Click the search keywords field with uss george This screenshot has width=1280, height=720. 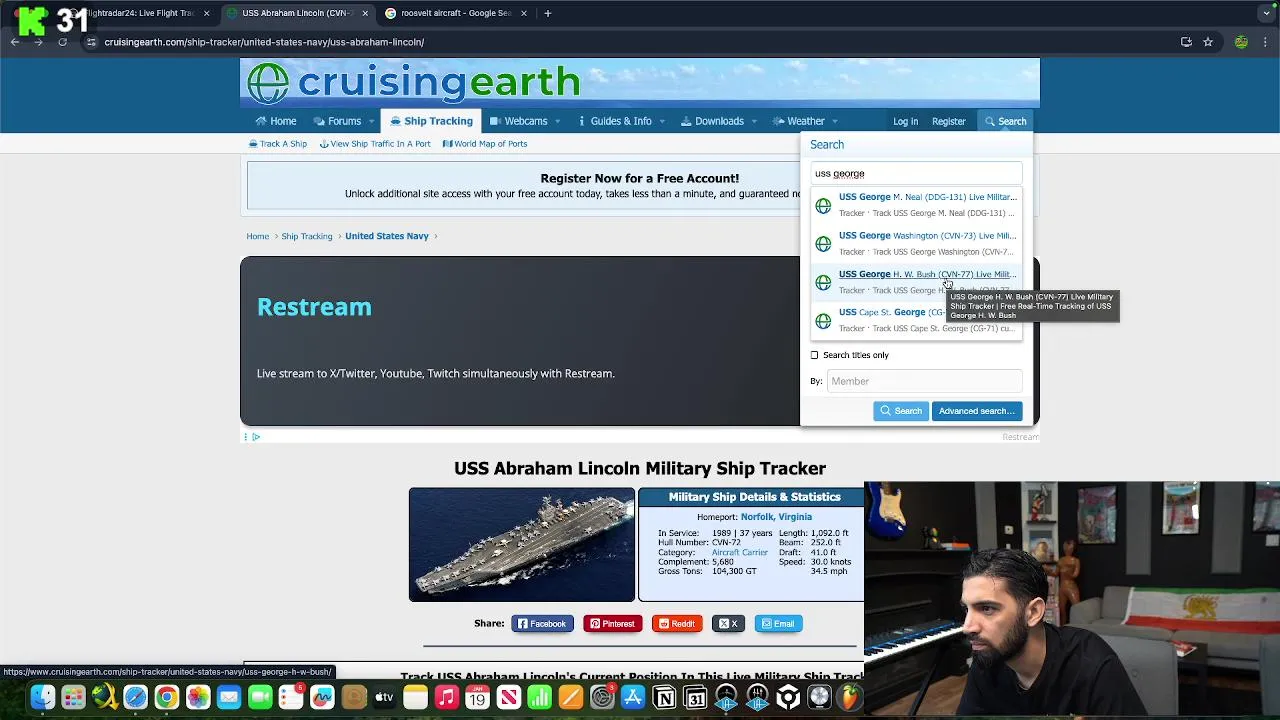pos(917,174)
